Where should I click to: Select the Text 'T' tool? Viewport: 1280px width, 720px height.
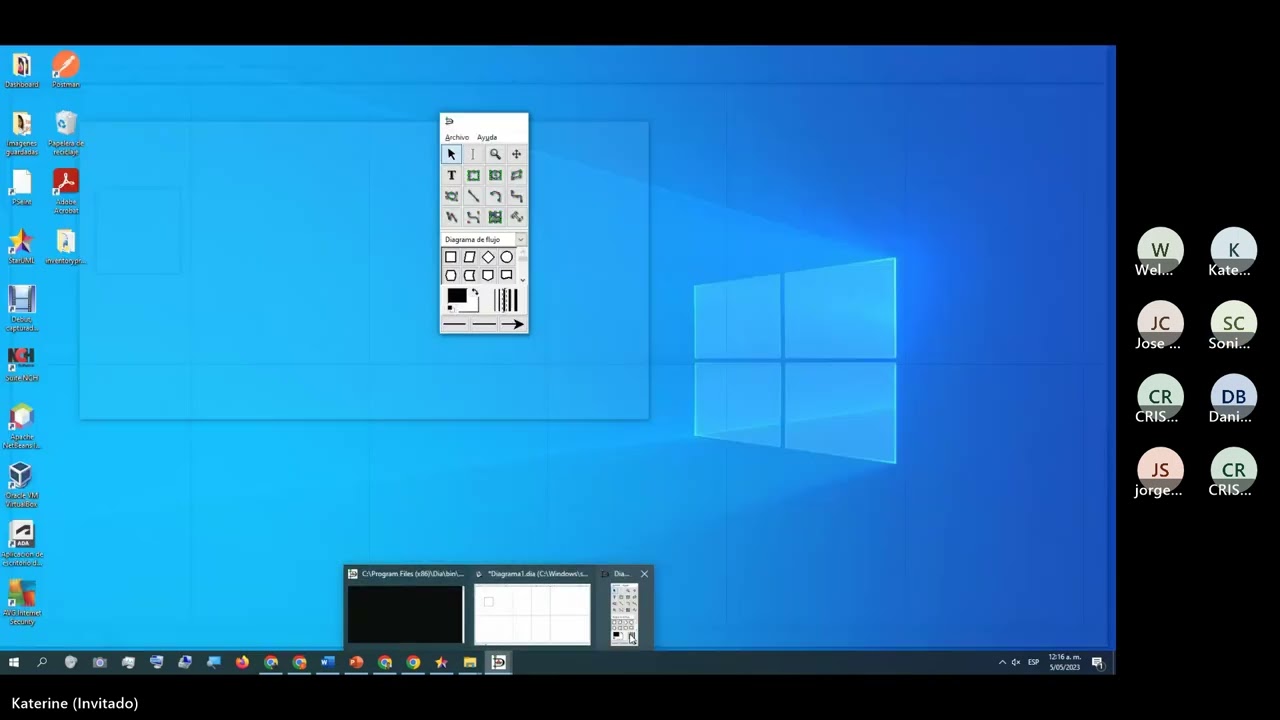[x=451, y=175]
